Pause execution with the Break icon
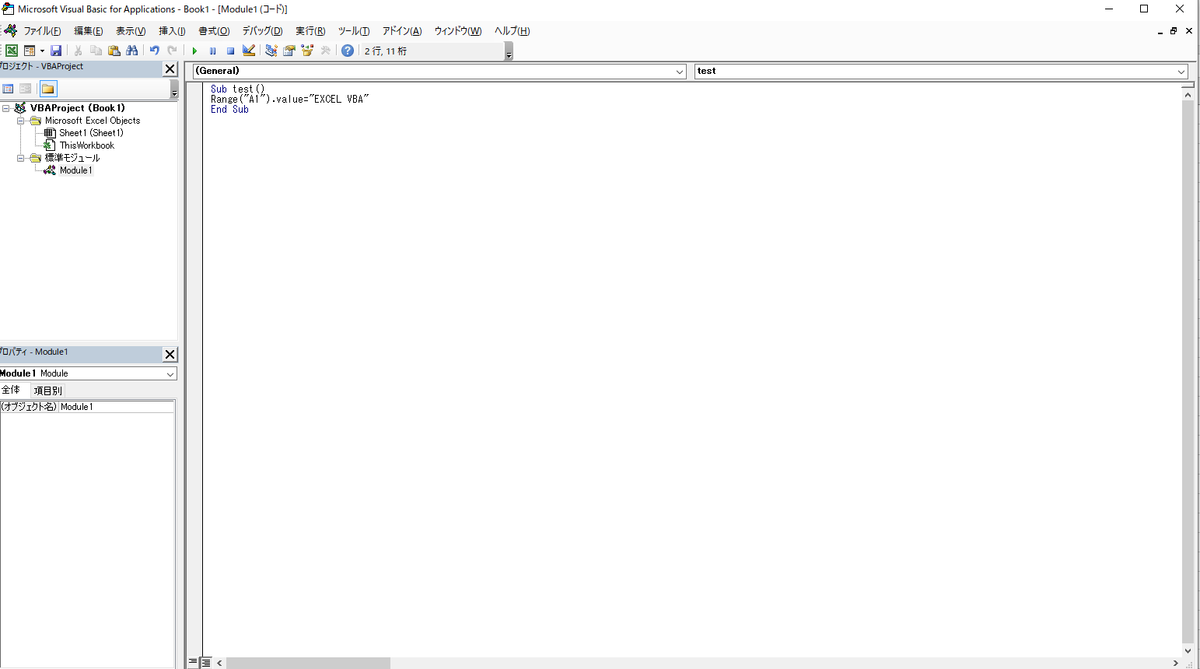The width and height of the screenshot is (1200, 669). coord(213,51)
